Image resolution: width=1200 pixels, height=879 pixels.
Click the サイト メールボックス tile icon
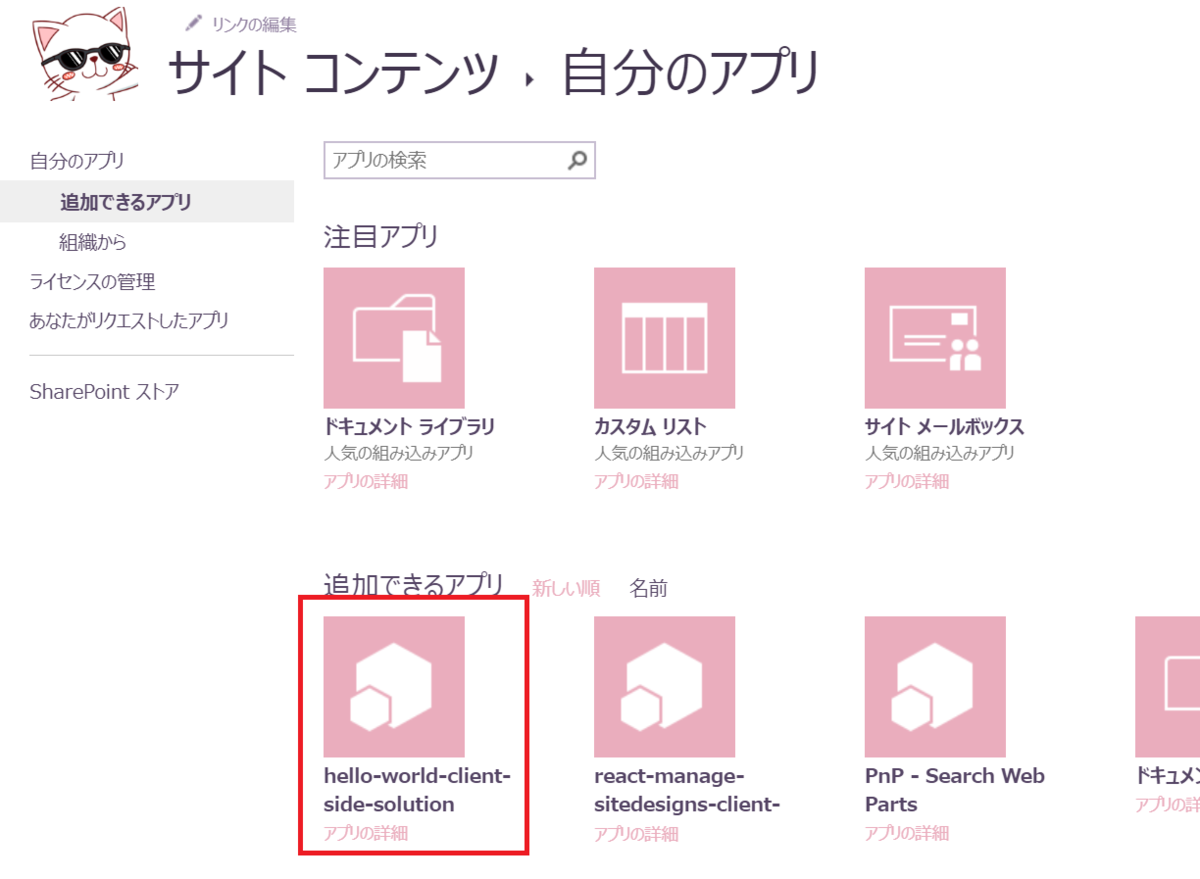click(935, 338)
